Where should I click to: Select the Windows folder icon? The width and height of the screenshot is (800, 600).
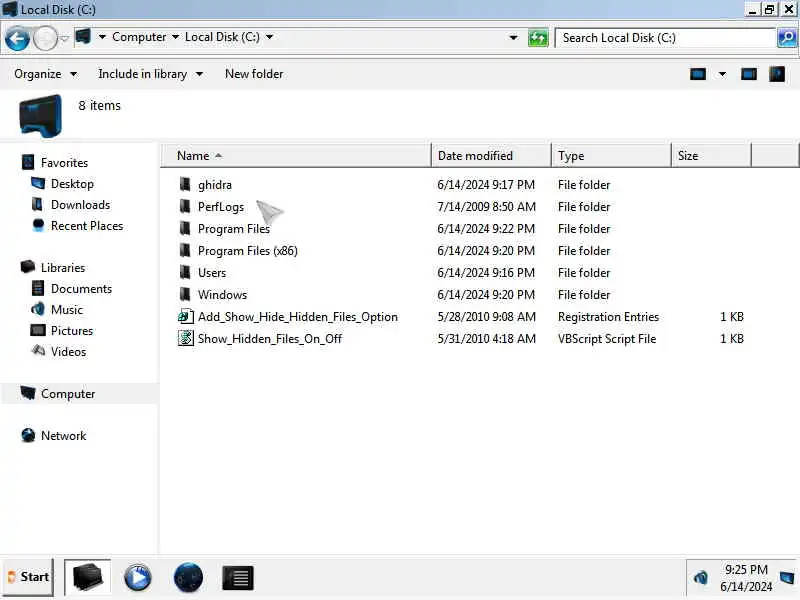click(x=185, y=294)
